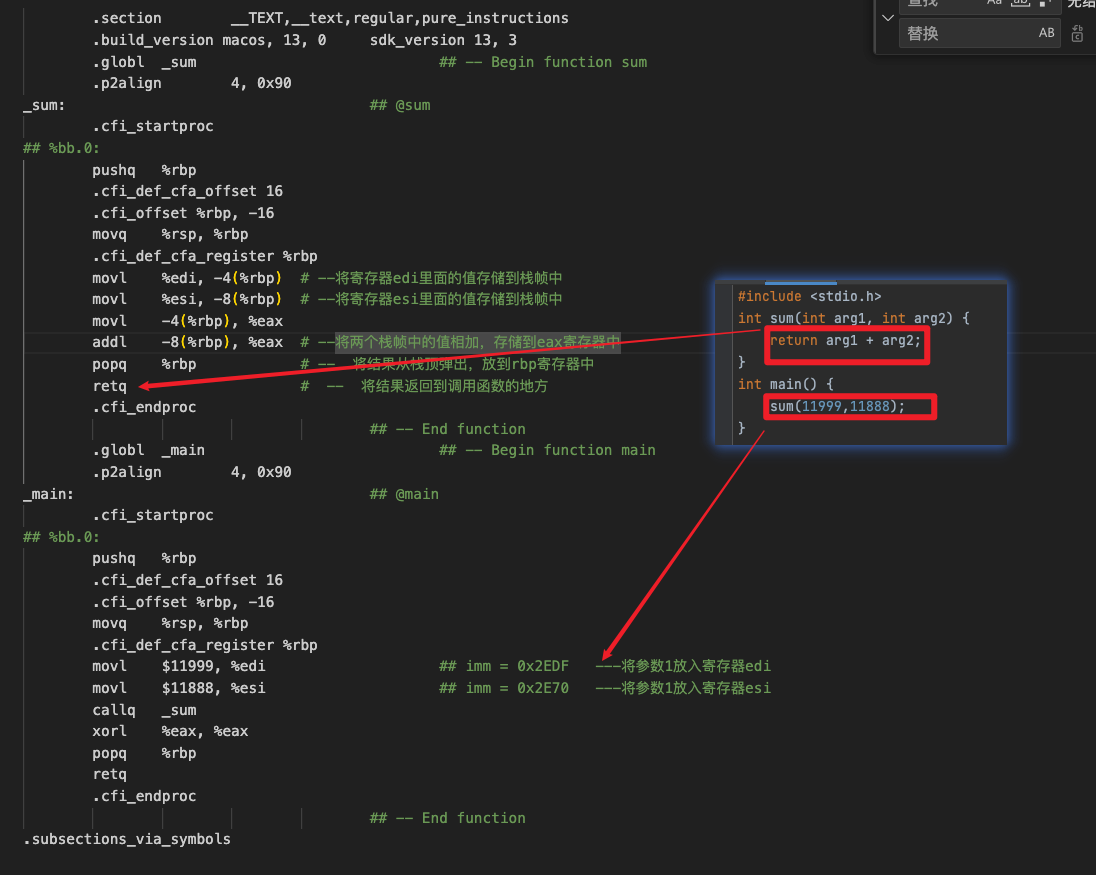Image resolution: width=1096 pixels, height=875 pixels.
Task: Click 'int main() {' in the C snippet
Action: tap(786, 384)
